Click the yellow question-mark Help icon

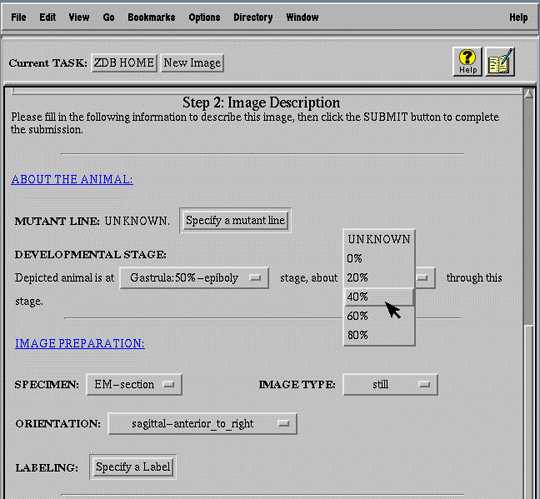(467, 62)
